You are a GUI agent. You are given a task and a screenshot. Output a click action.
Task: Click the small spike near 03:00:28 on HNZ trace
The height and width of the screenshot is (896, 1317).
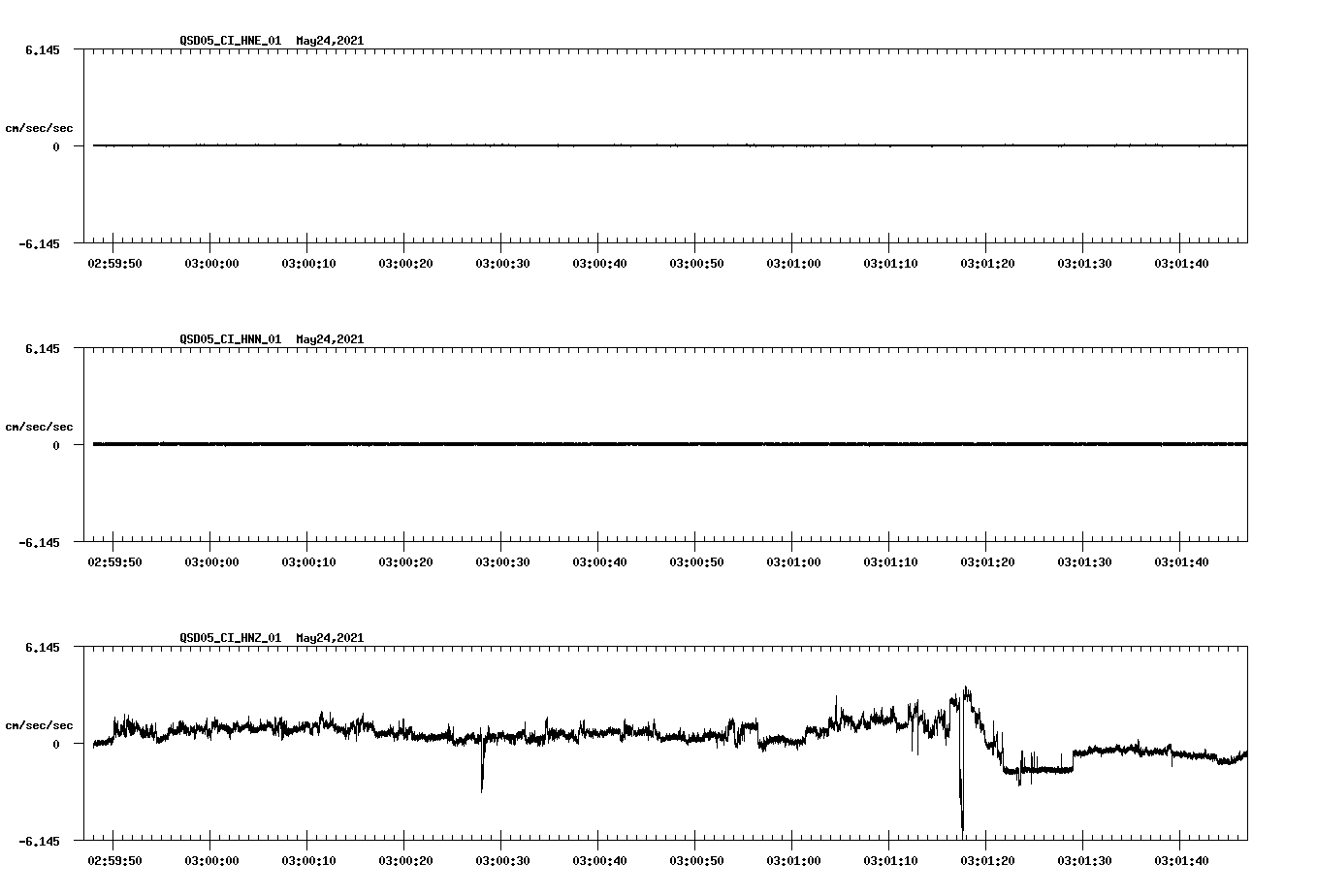coord(483,776)
